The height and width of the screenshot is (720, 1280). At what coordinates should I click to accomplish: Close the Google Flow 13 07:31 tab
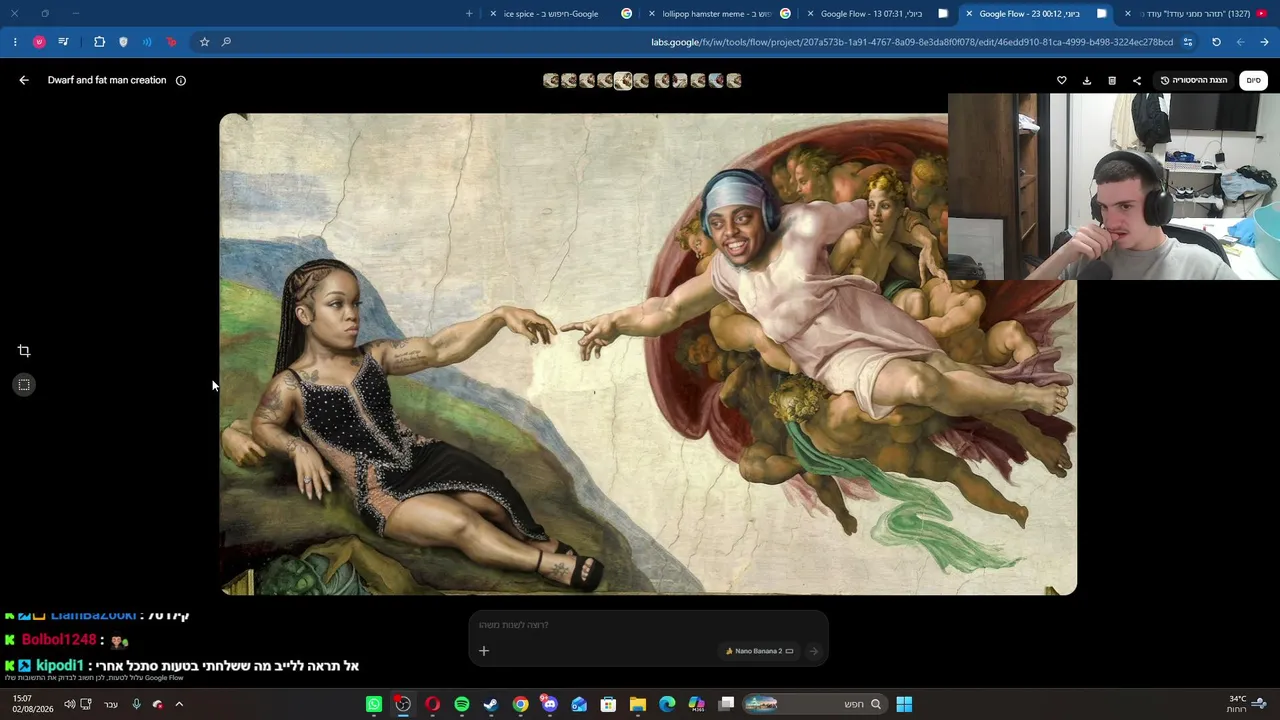[811, 14]
